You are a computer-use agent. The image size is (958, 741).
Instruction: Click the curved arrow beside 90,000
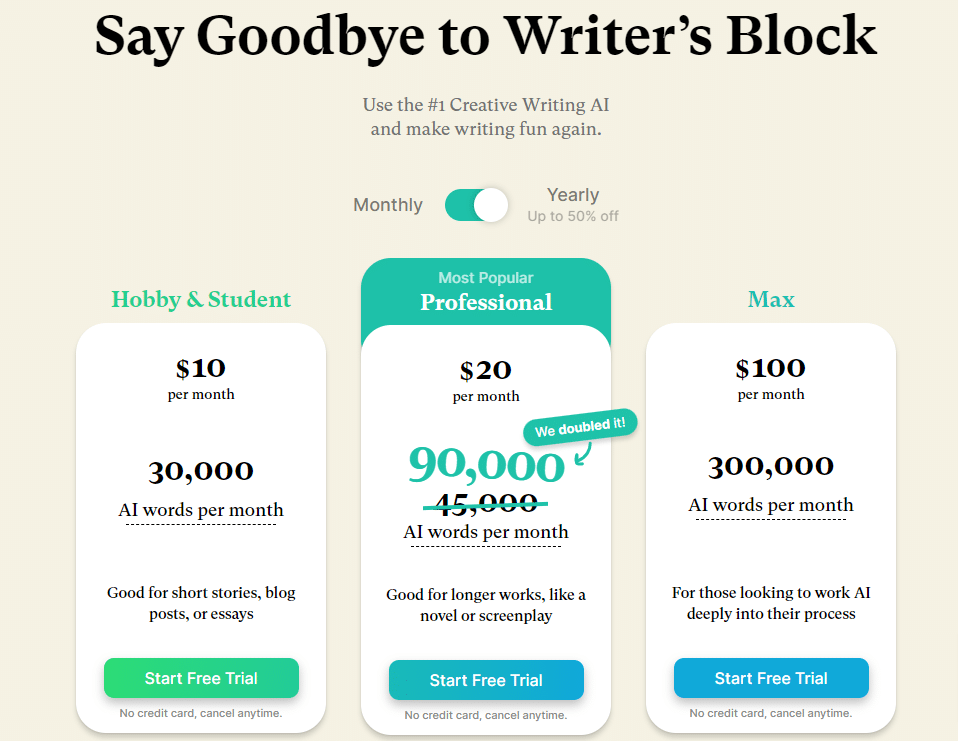[583, 454]
